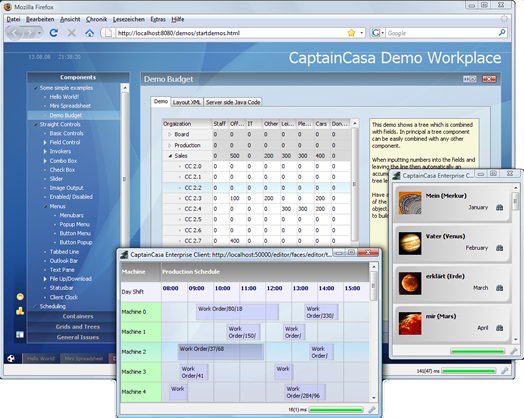Open the URL history dropdown arrow
The width and height of the screenshot is (524, 418).
tap(362, 33)
